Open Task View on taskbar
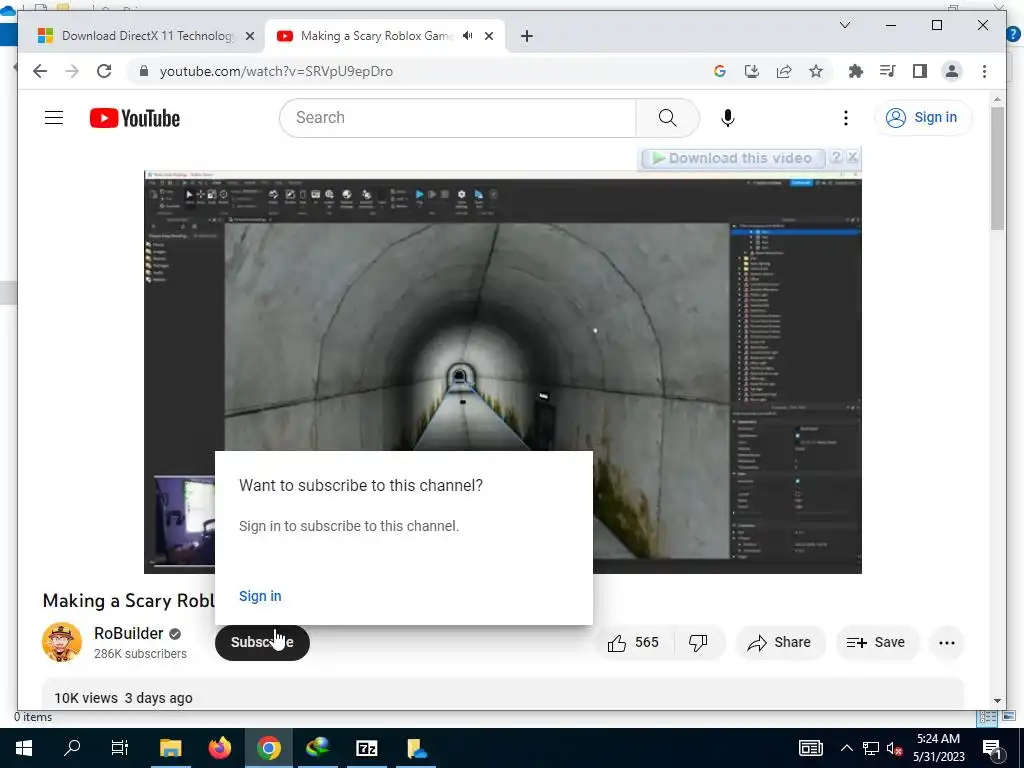This screenshot has width=1024, height=768. [120, 748]
